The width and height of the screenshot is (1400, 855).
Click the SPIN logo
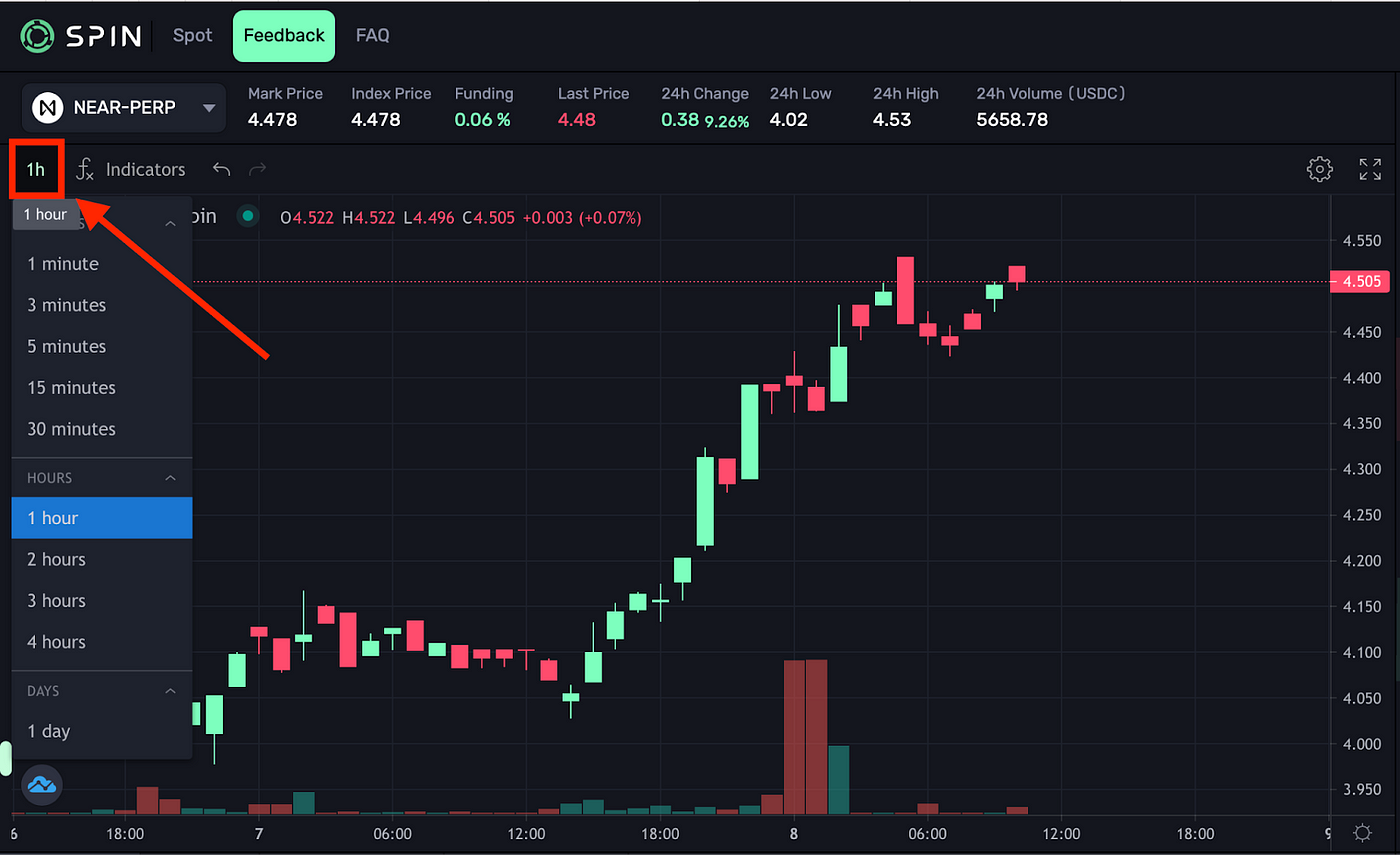click(82, 36)
